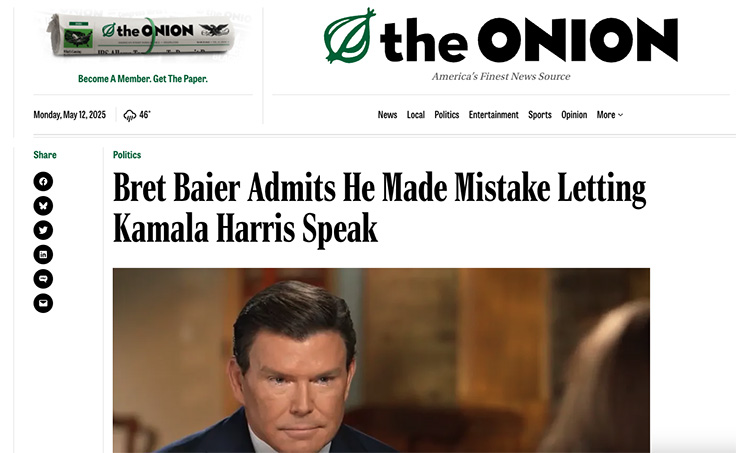This screenshot has width=736, height=453.
Task: Share article on Bluesky
Action: point(43,206)
